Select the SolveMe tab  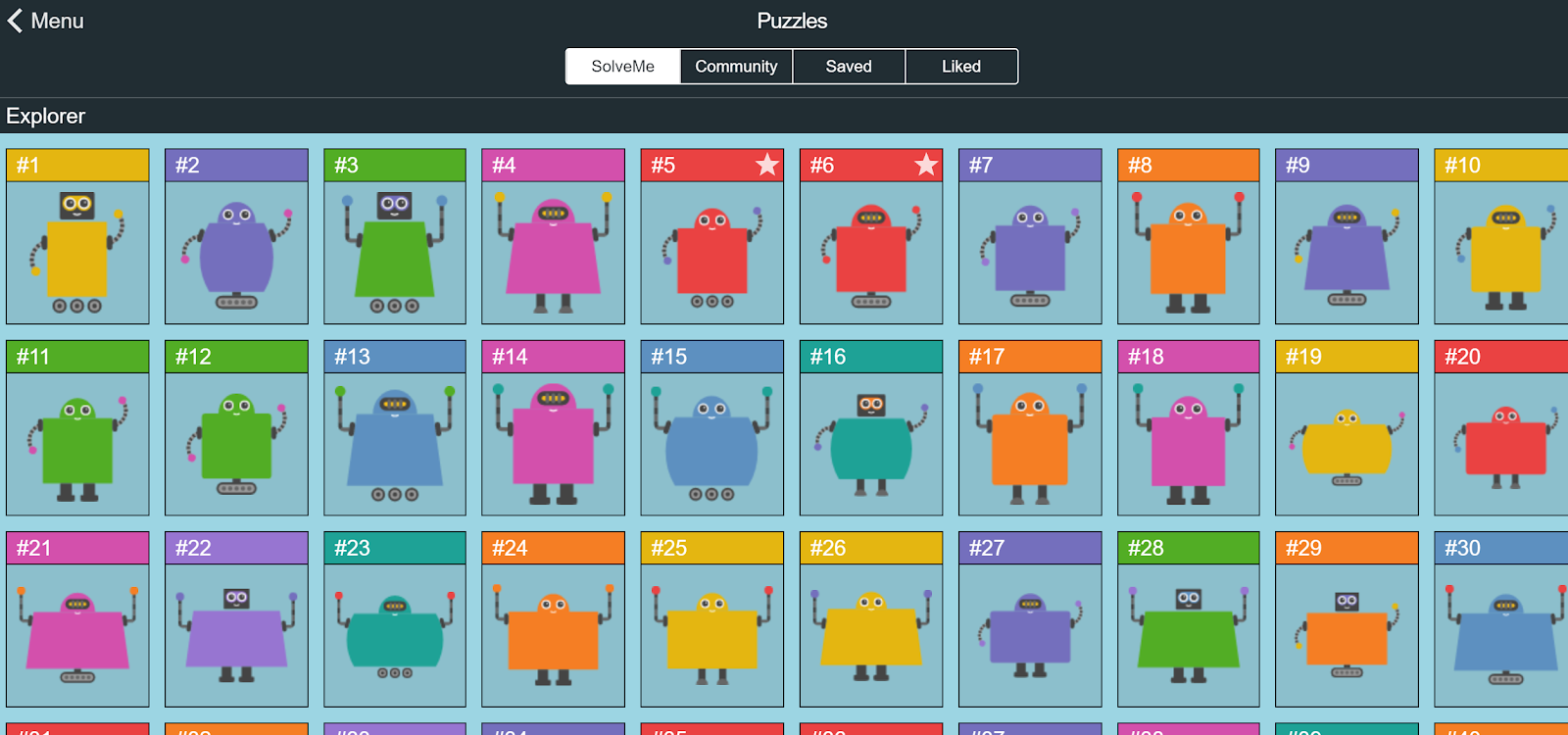click(x=623, y=67)
